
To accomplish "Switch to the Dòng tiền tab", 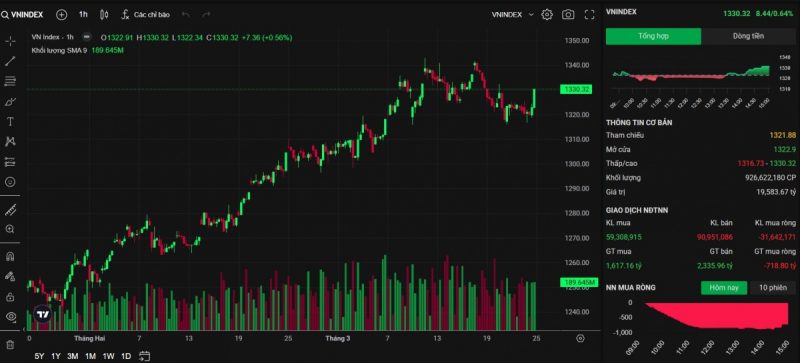I will pos(748,36).
